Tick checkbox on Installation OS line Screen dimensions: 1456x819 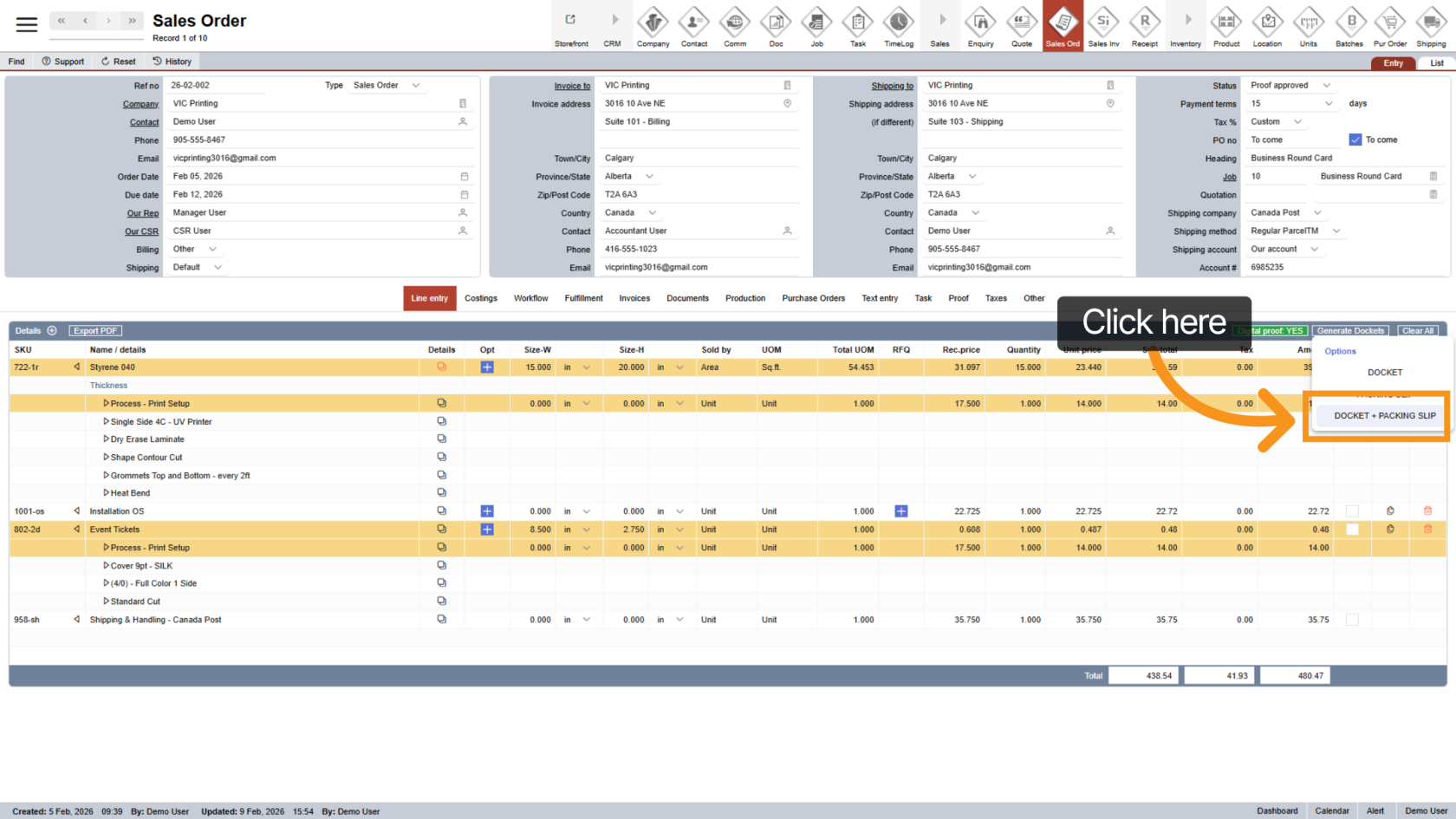(1352, 511)
